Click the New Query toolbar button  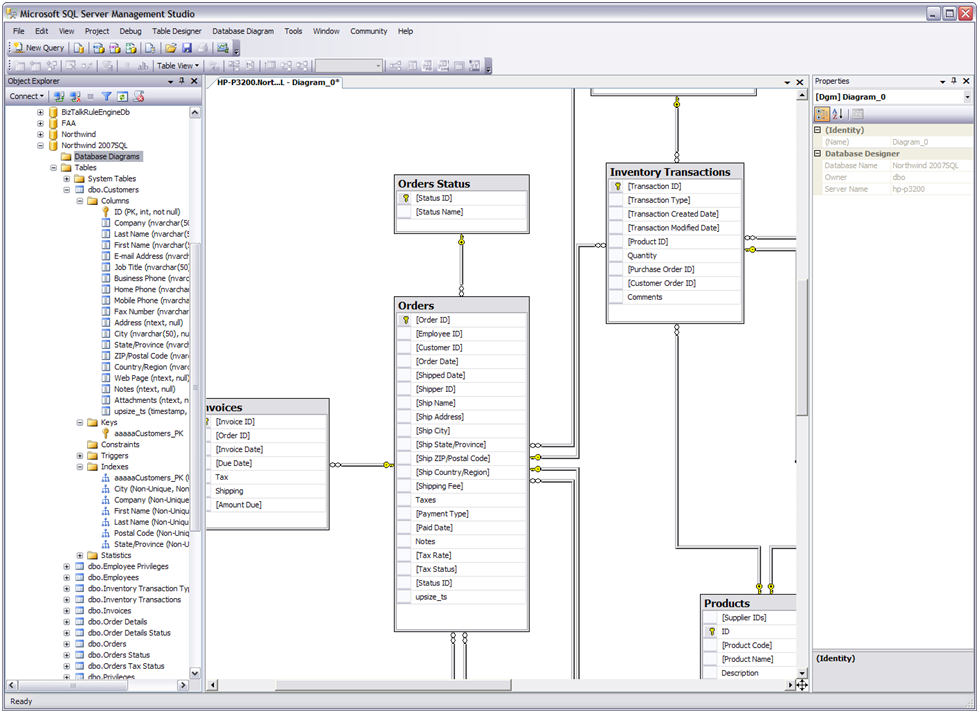(x=39, y=47)
